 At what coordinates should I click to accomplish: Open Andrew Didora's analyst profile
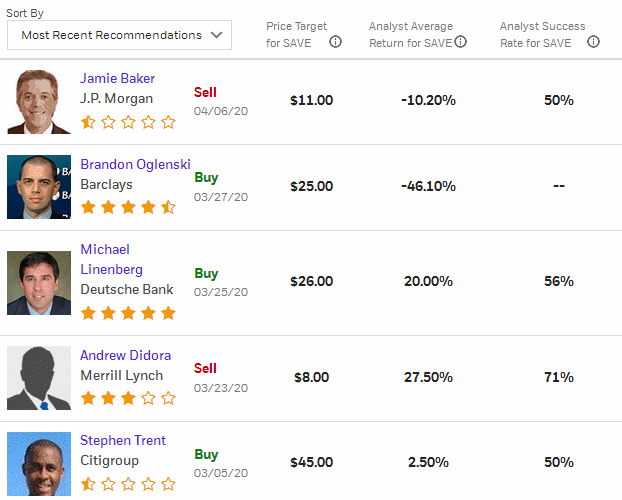126,355
